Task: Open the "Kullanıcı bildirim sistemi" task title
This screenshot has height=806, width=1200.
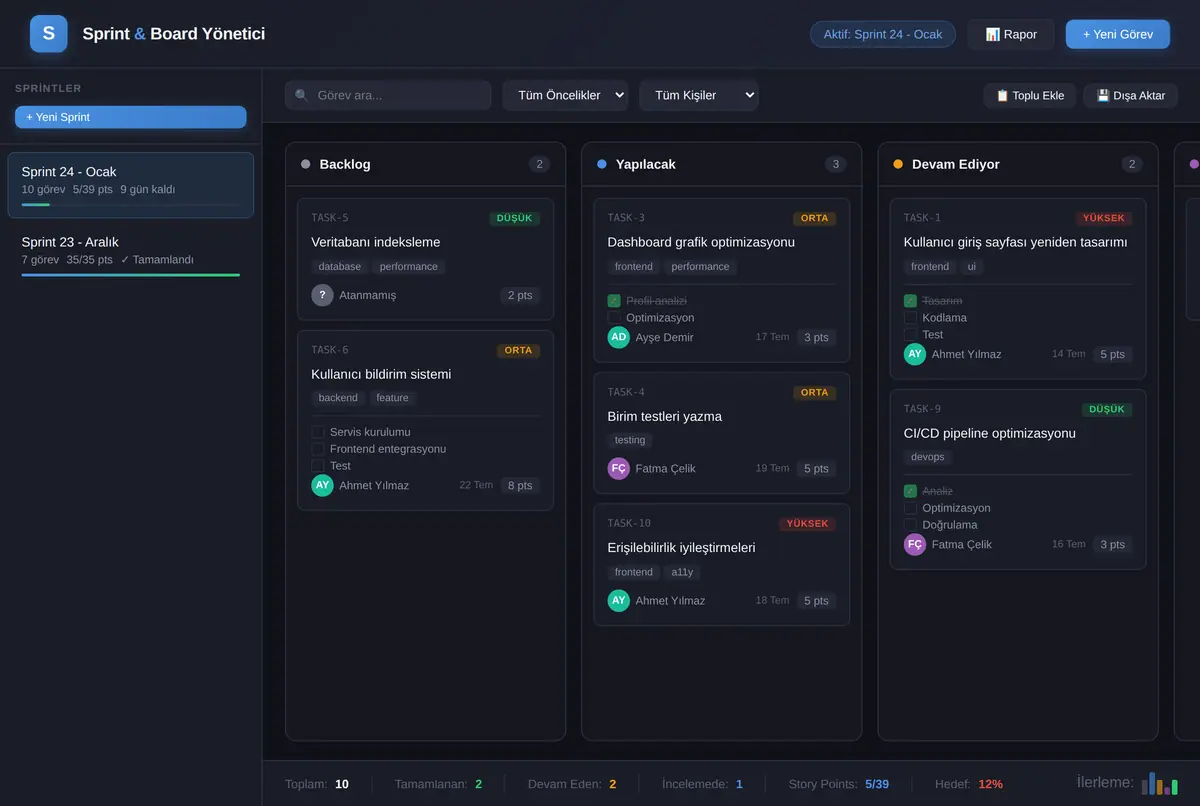Action: click(x=381, y=374)
